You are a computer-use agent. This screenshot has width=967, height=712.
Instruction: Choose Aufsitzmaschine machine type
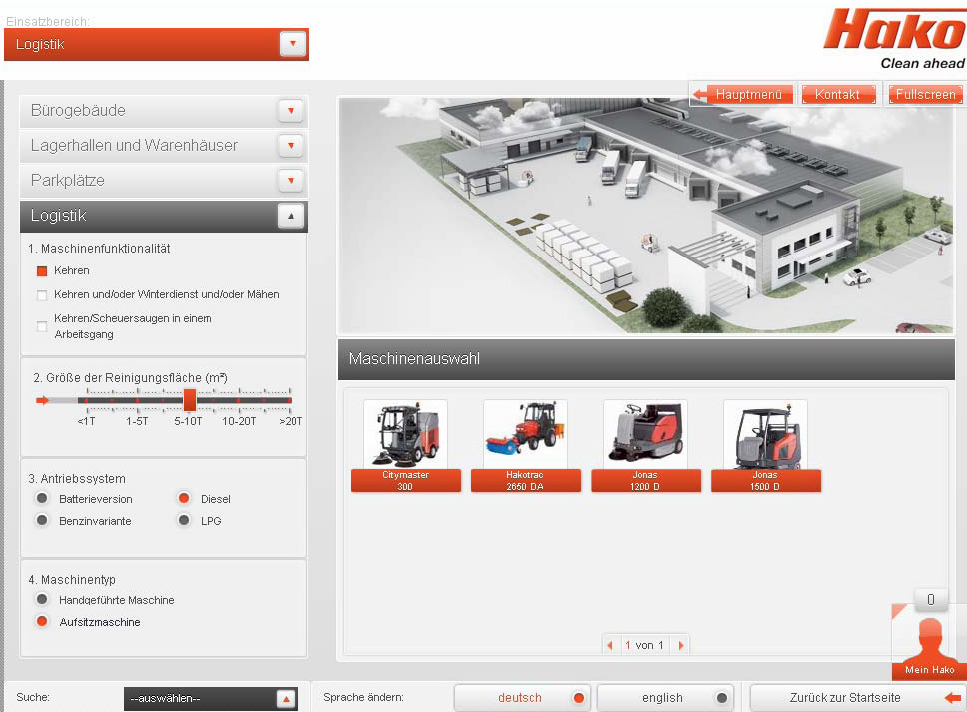coord(42,621)
